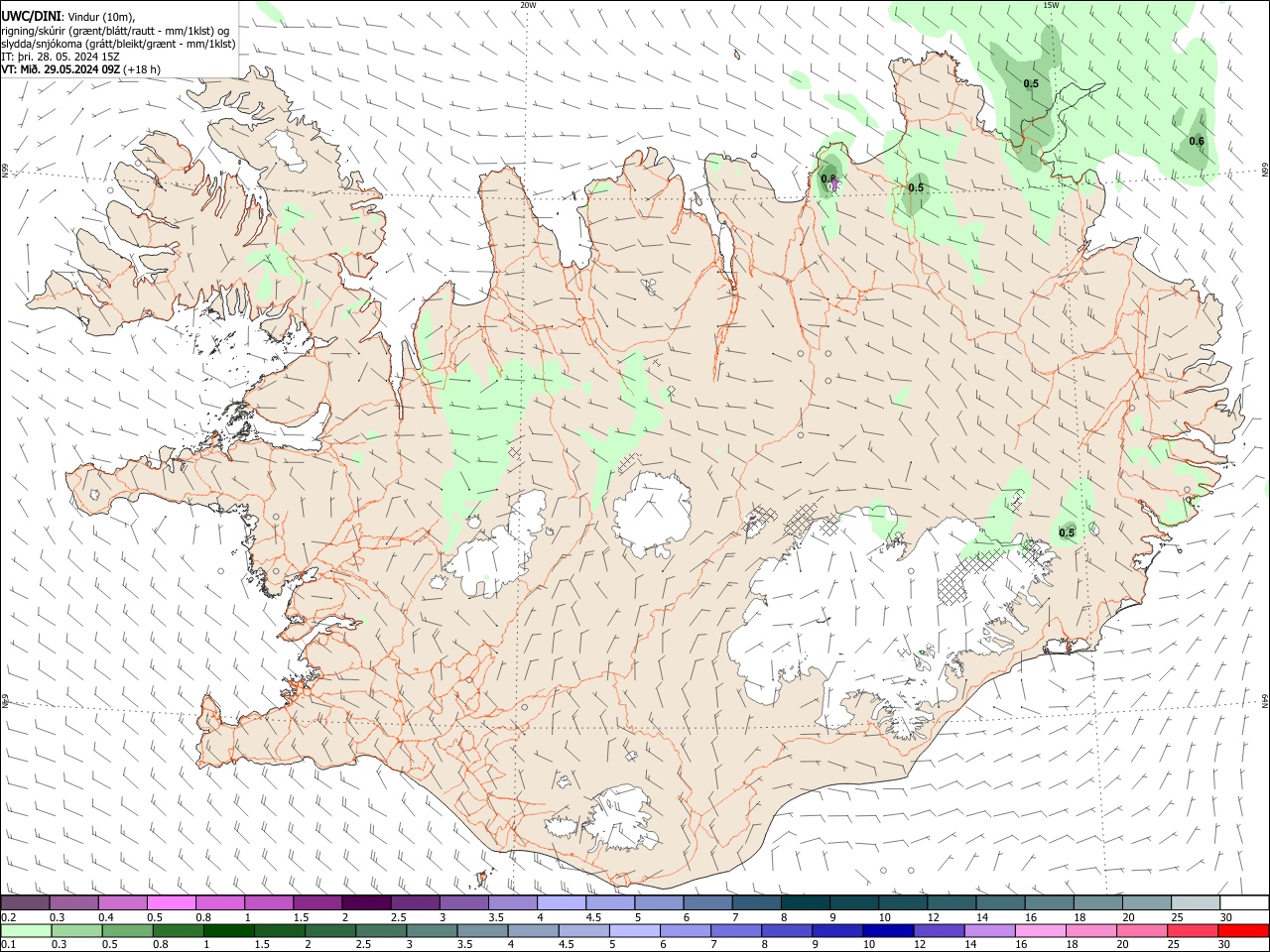Select the 12 teal snow legend swatch
Viewport: 1270px width, 952px height.
click(951, 902)
